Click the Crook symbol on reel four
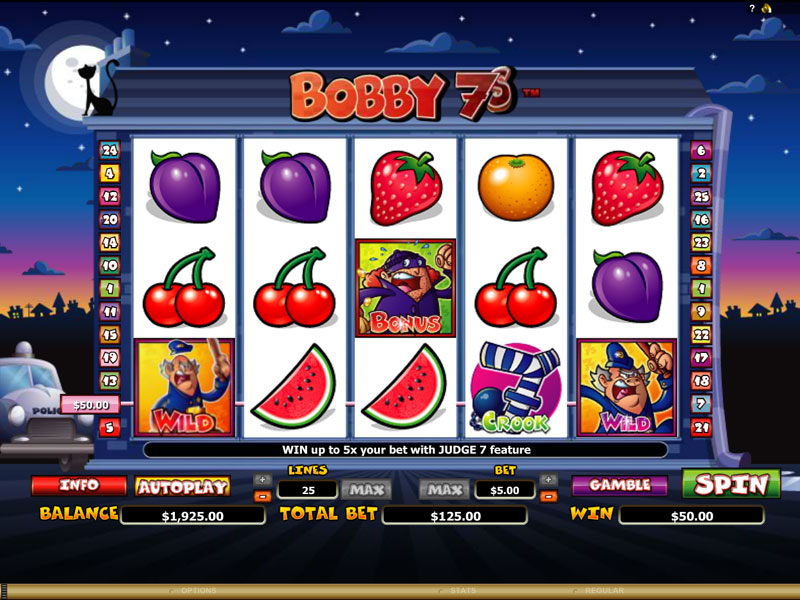This screenshot has width=800, height=600. click(516, 388)
